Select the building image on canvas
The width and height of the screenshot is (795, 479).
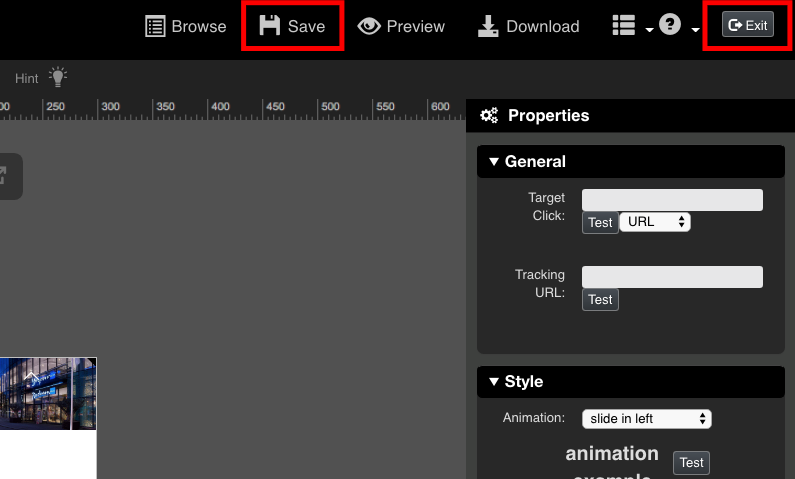click(x=47, y=394)
